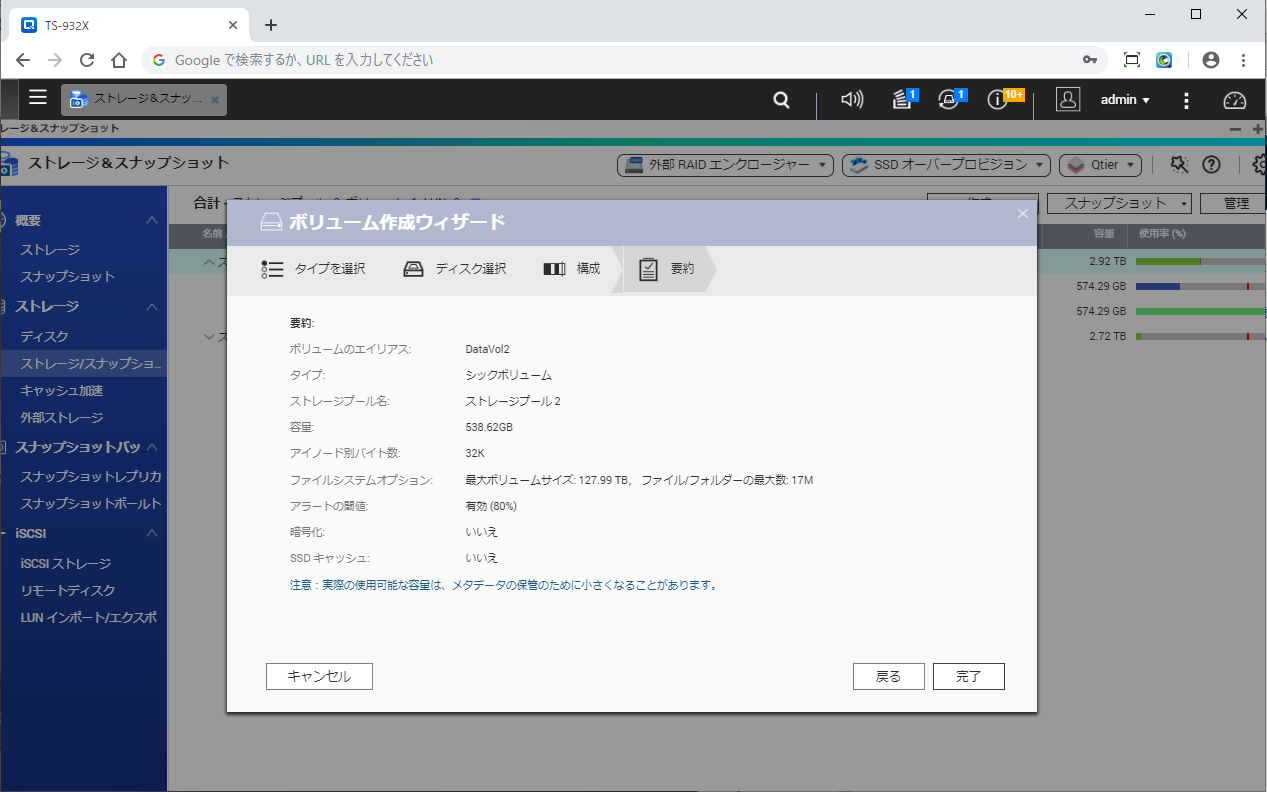The image size is (1267, 792).
Task: Click 完了 to finish the wizard
Action: pyautogui.click(x=968, y=677)
